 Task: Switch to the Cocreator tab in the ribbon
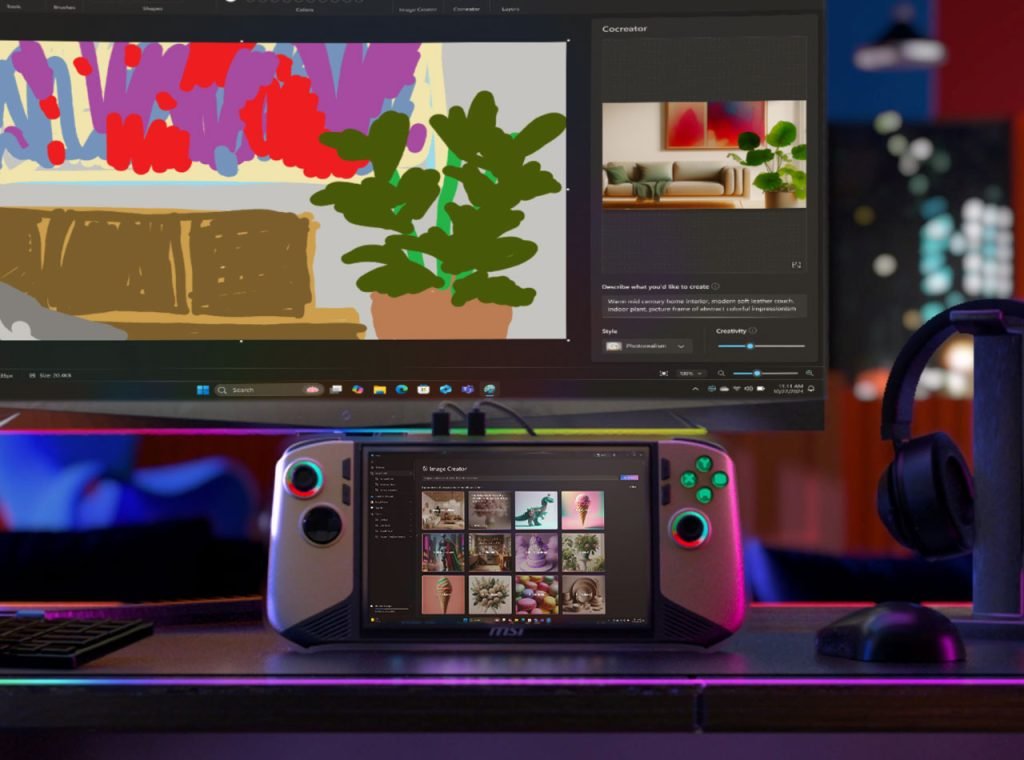[x=466, y=9]
